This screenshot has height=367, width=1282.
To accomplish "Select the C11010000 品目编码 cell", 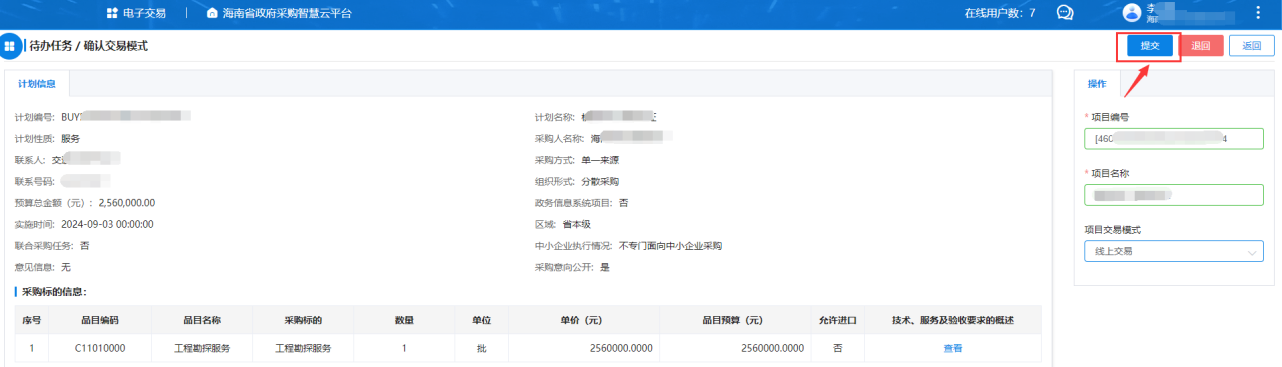I will 100,348.
